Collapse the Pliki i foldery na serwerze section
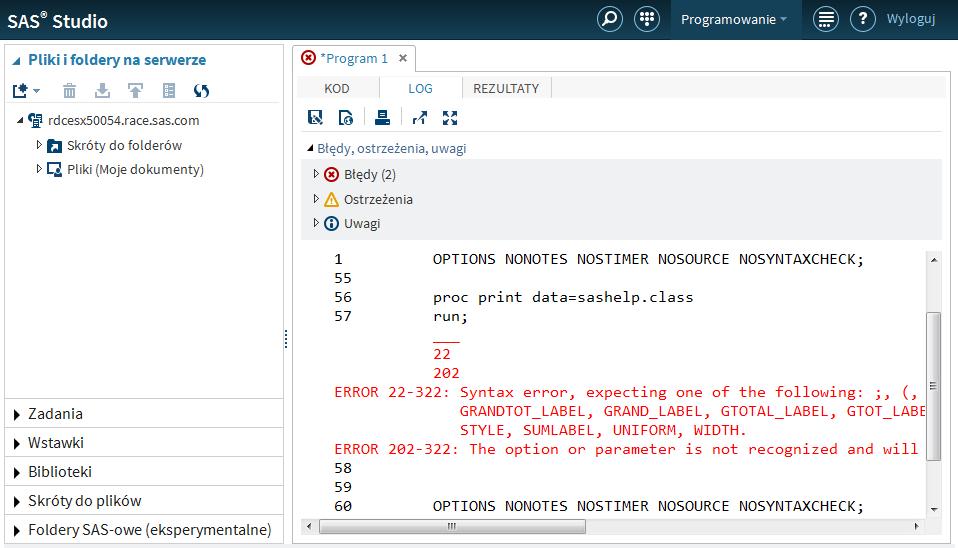This screenshot has width=958, height=548. point(16,60)
